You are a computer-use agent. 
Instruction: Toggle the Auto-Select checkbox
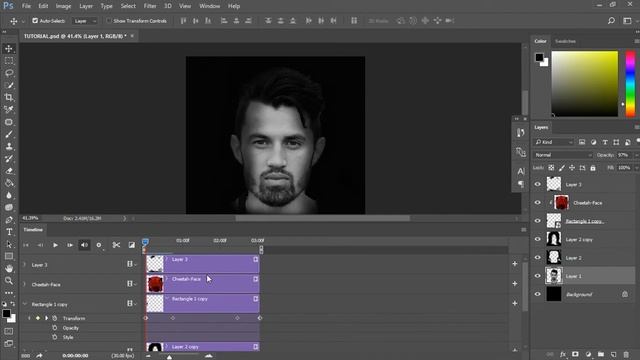pyautogui.click(x=35, y=20)
